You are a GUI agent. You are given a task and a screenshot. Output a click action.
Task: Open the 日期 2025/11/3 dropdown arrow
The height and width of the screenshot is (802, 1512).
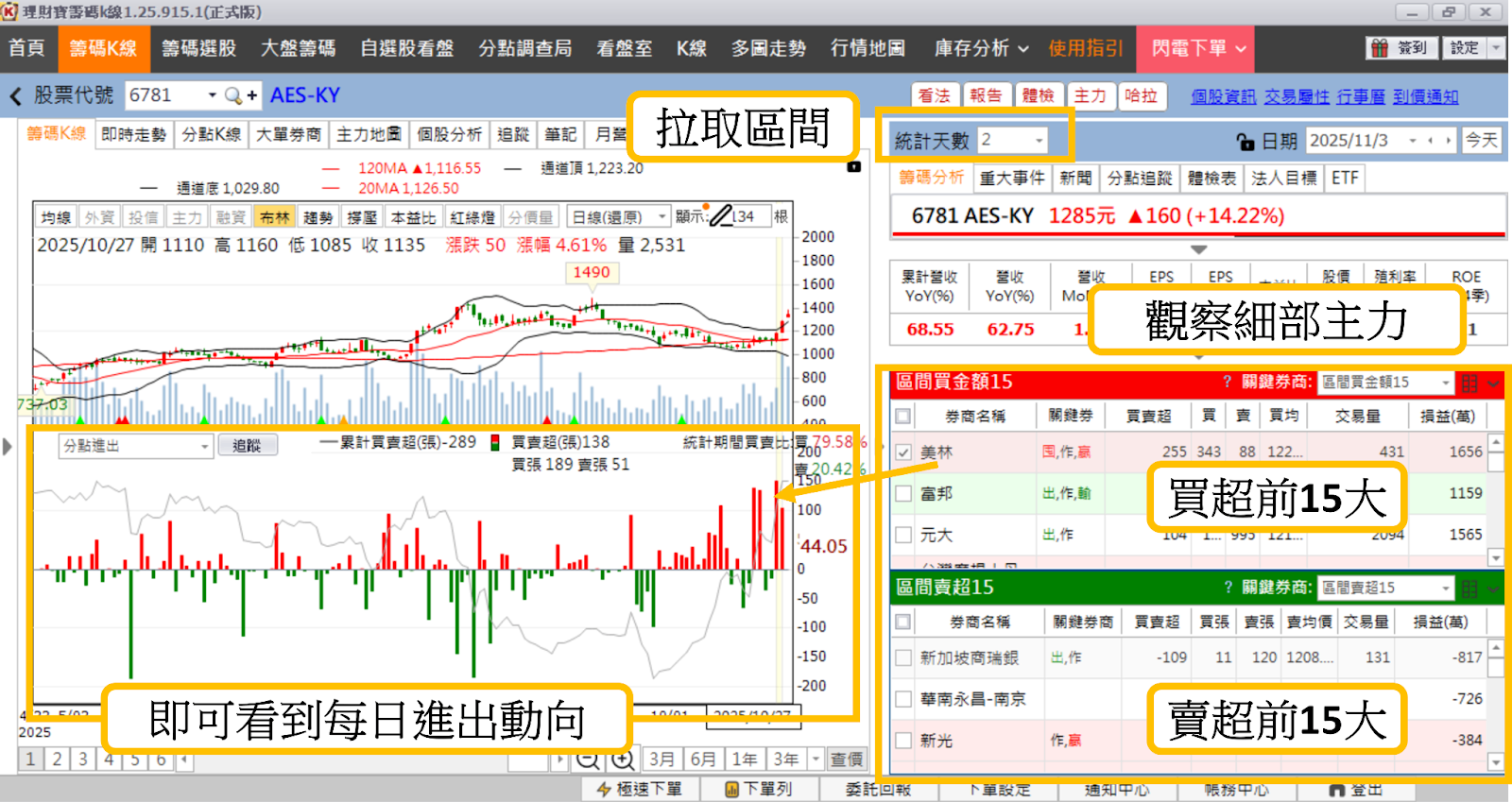click(1414, 141)
